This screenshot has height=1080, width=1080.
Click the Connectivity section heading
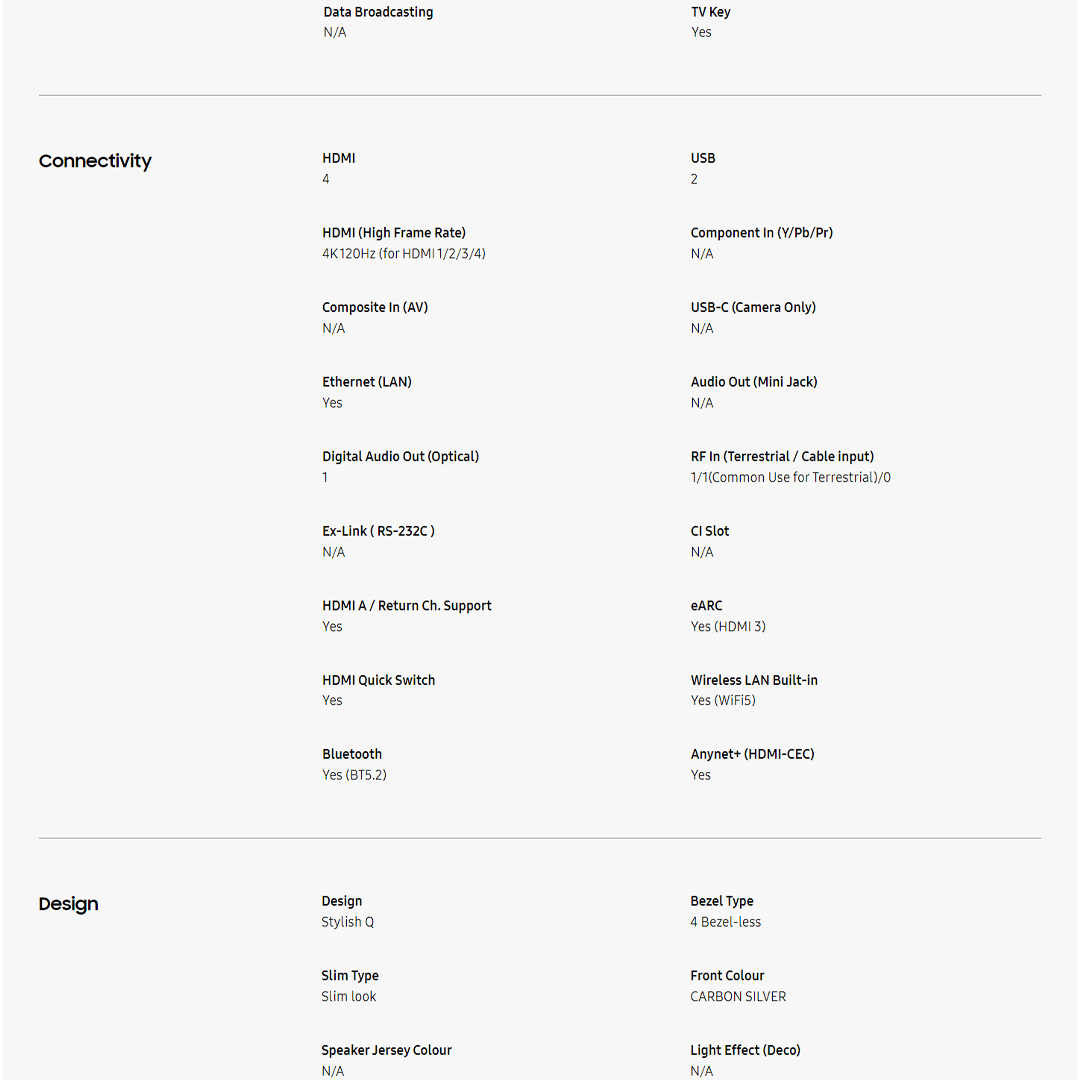tap(95, 161)
